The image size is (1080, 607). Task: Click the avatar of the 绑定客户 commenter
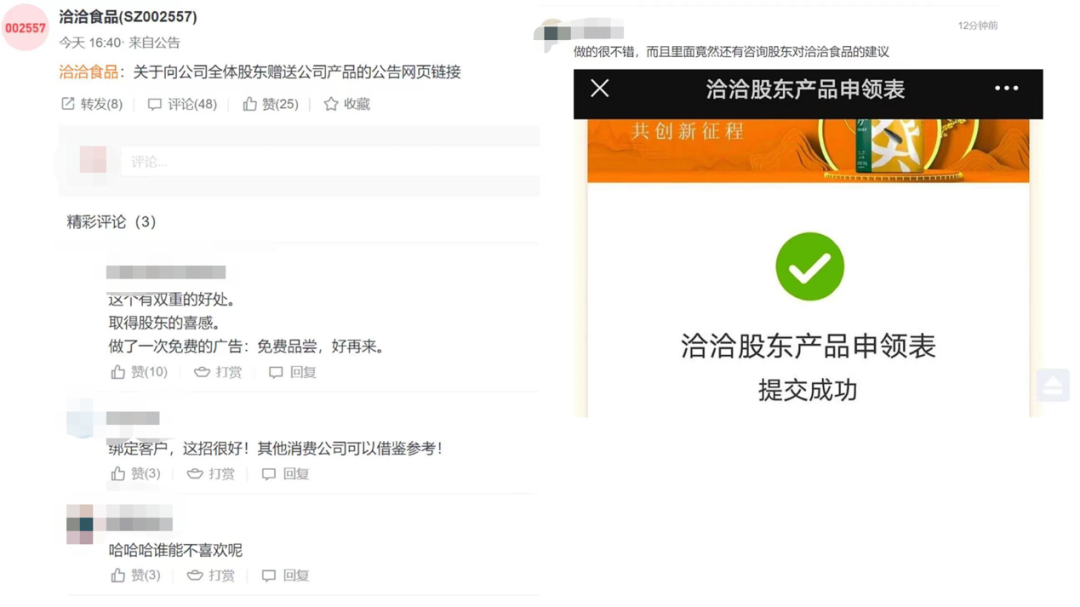coord(80,418)
